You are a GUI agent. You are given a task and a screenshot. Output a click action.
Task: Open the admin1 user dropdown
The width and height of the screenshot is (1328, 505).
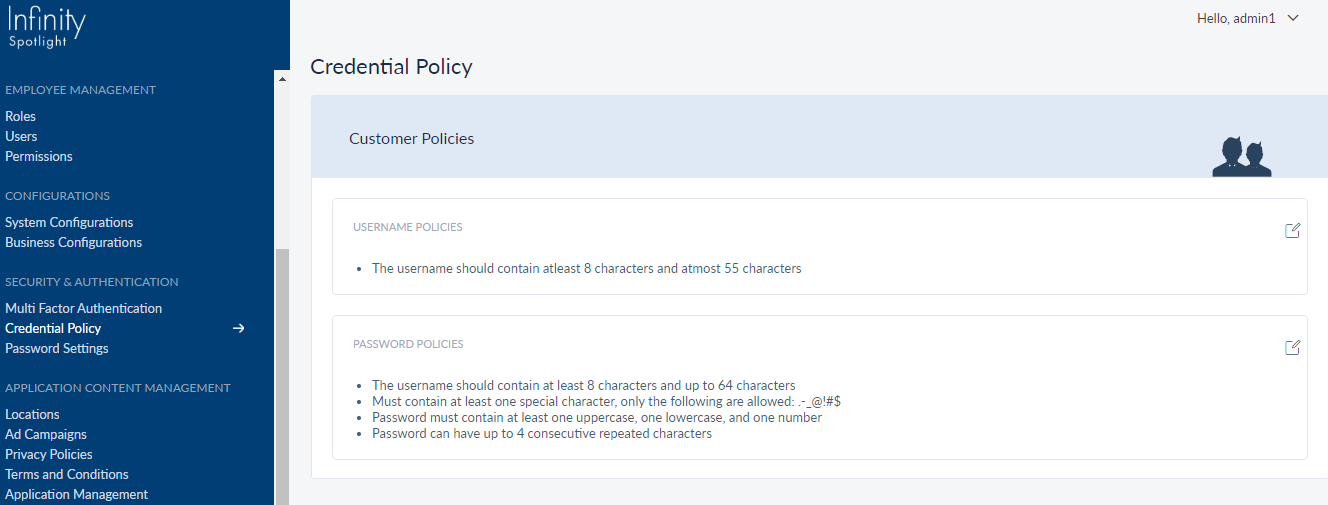tap(1247, 18)
